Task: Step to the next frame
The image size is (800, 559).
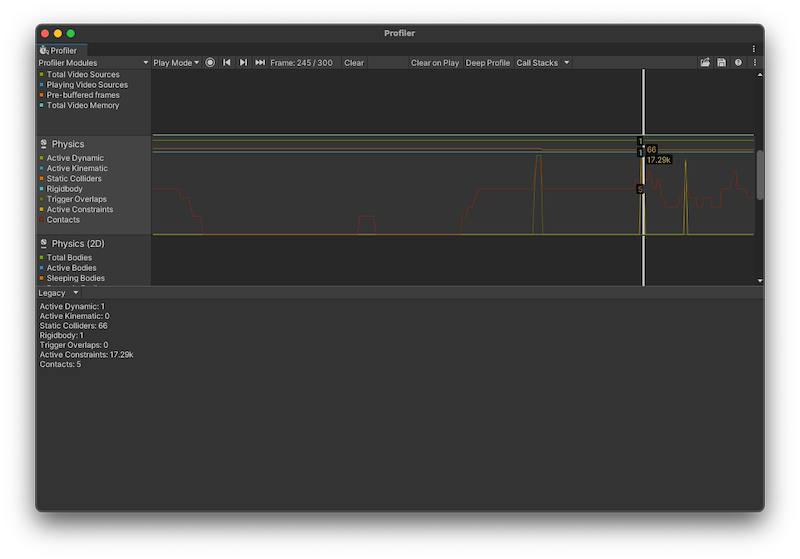Action: [243, 63]
